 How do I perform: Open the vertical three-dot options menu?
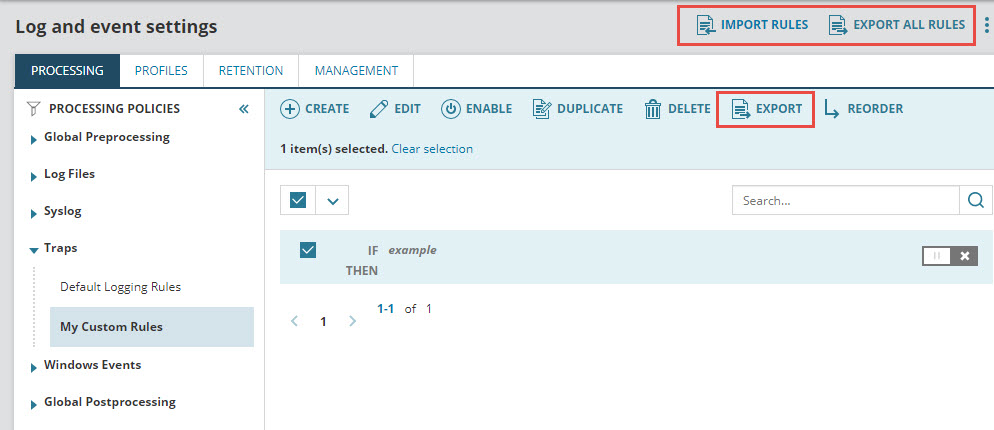coord(986,25)
